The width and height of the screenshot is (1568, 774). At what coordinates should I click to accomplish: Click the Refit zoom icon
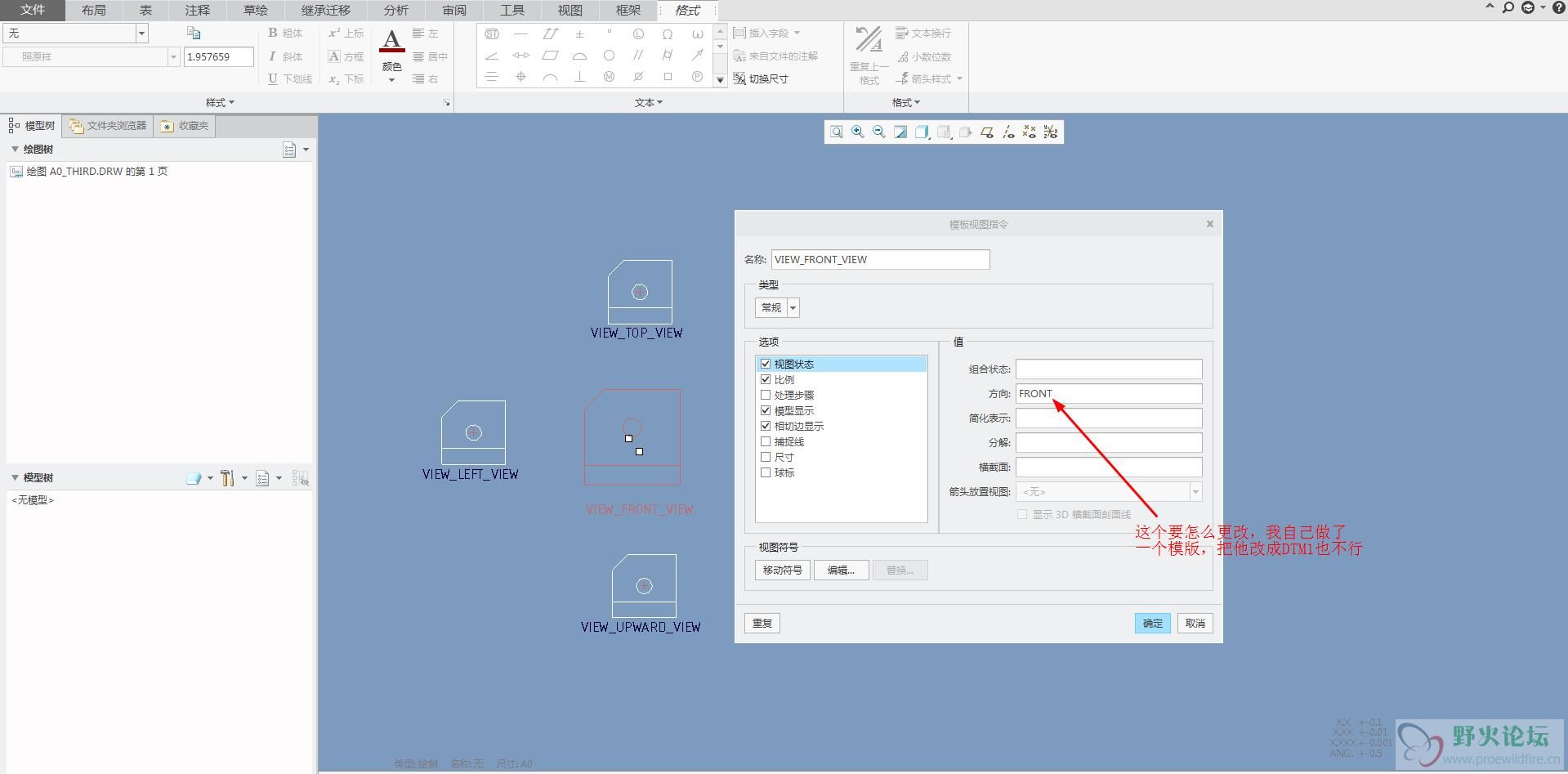click(837, 132)
